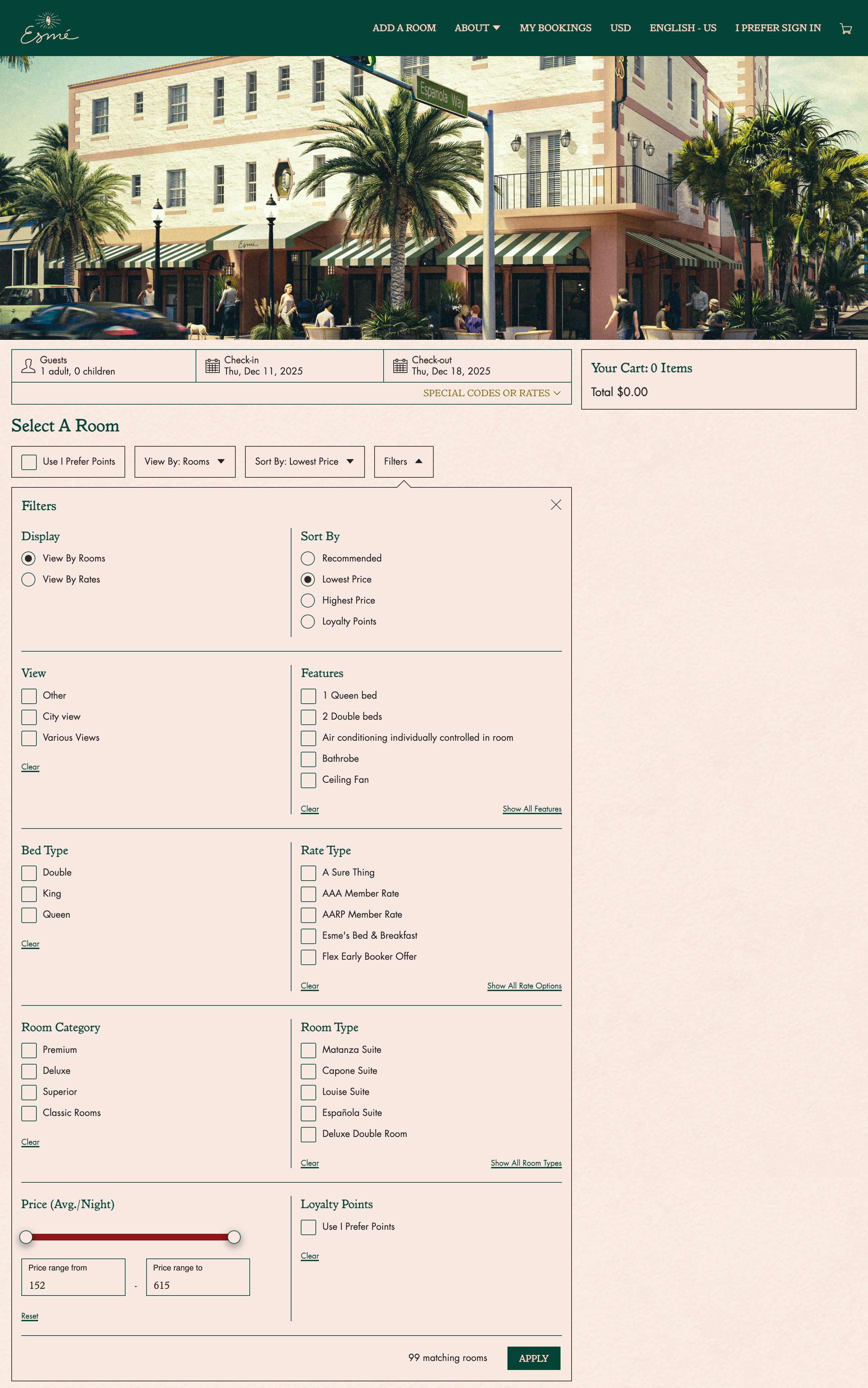Check the Bathrobe feature filter
The height and width of the screenshot is (1388, 868).
pyautogui.click(x=308, y=759)
